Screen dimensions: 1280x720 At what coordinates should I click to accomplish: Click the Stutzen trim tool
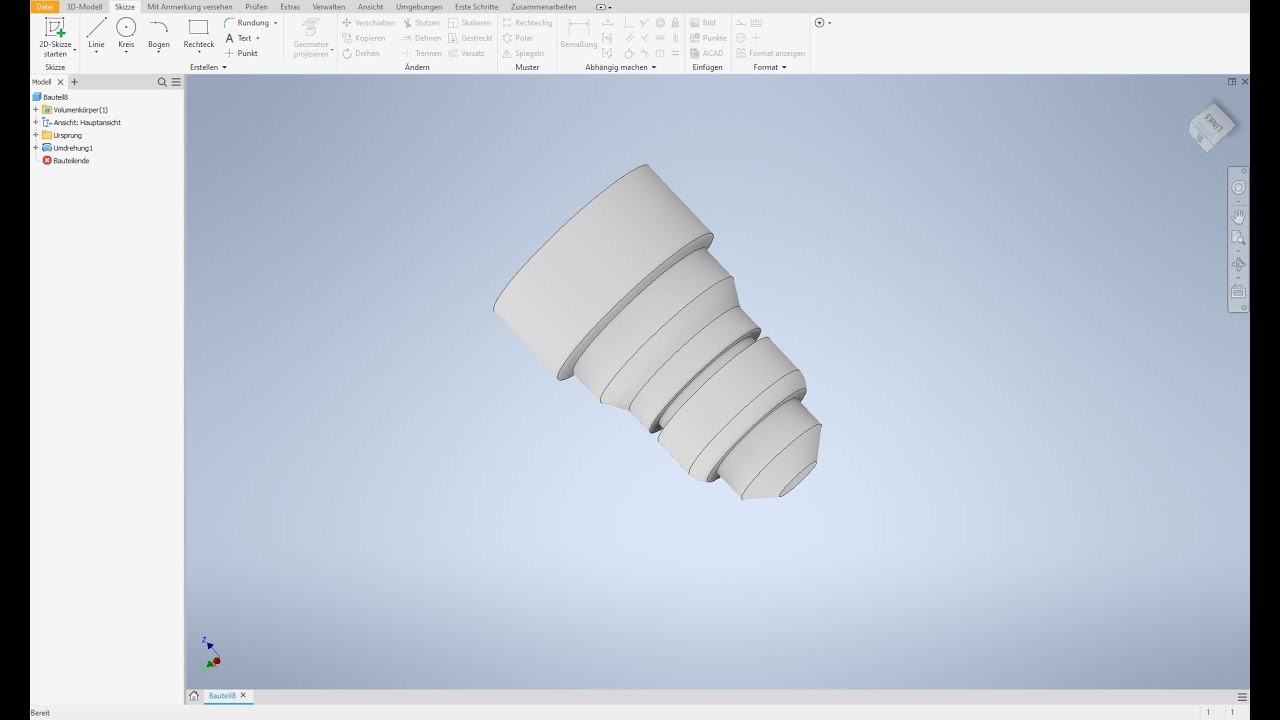421,23
